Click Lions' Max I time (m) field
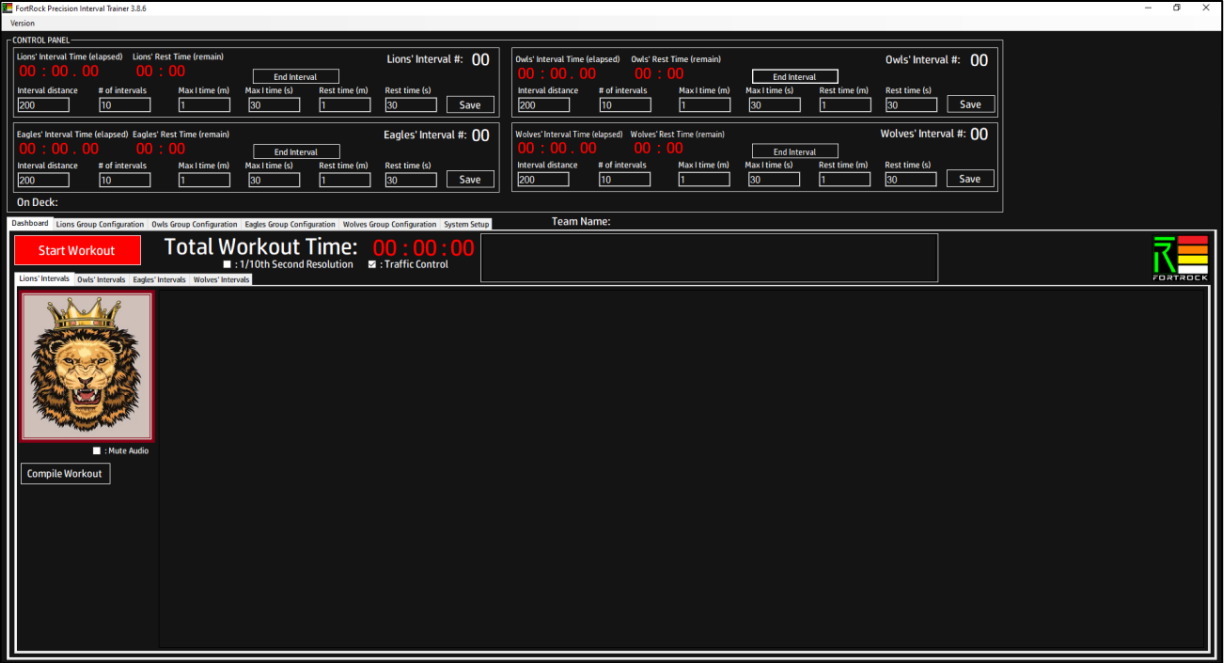This screenshot has height=663, width=1224. [204, 105]
